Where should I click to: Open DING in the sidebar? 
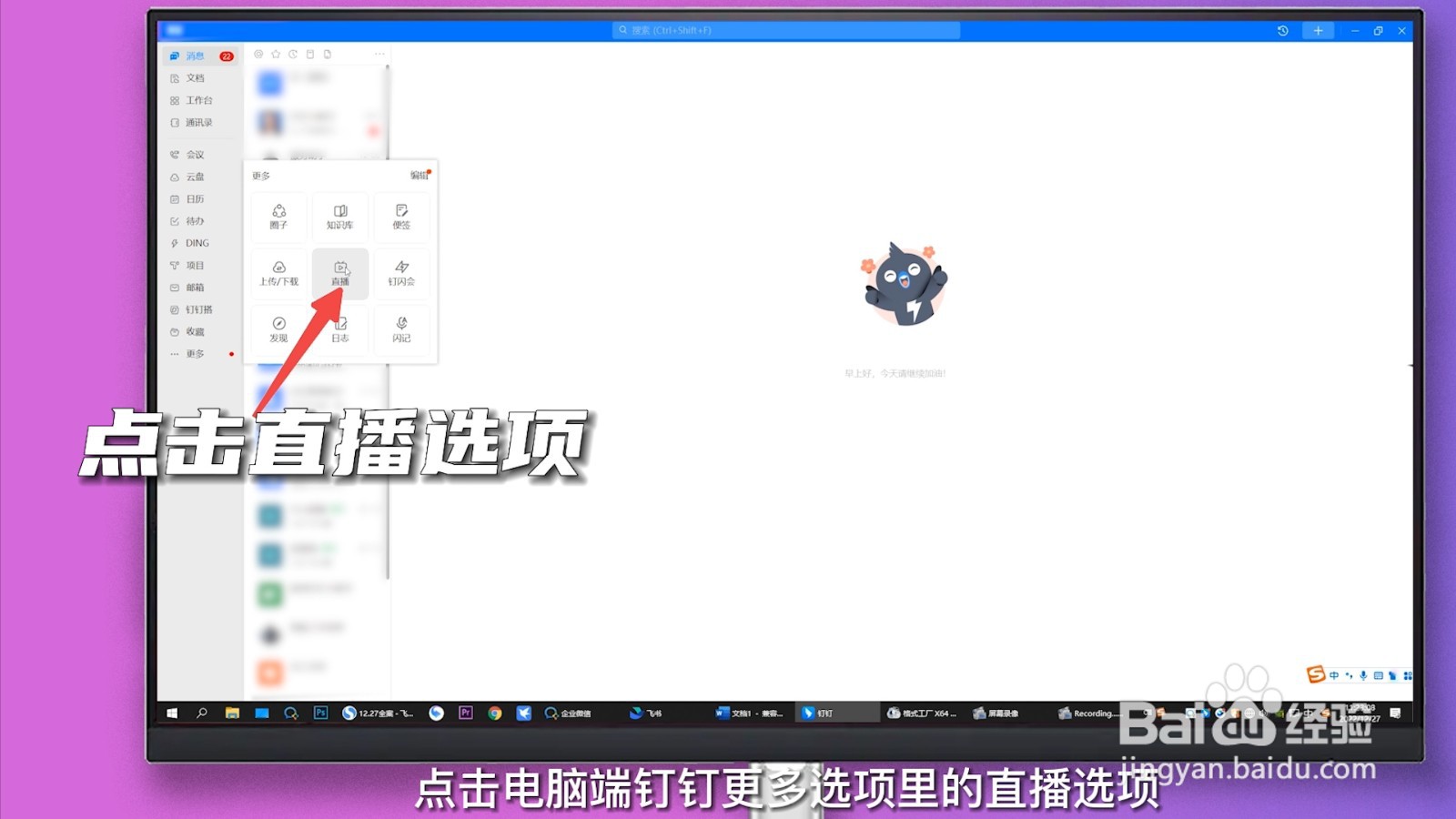[x=190, y=243]
